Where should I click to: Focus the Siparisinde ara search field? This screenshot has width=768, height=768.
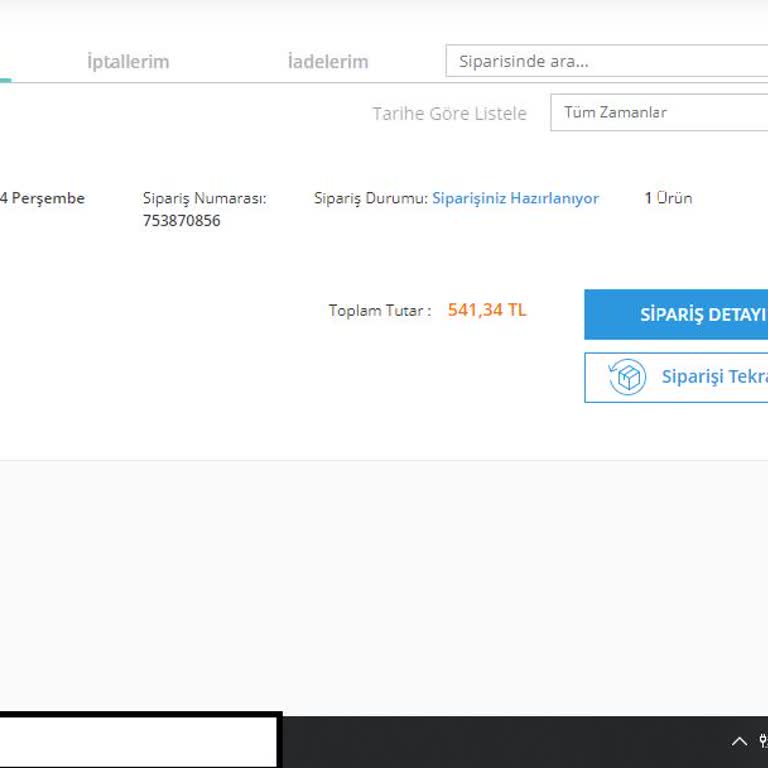[x=607, y=61]
